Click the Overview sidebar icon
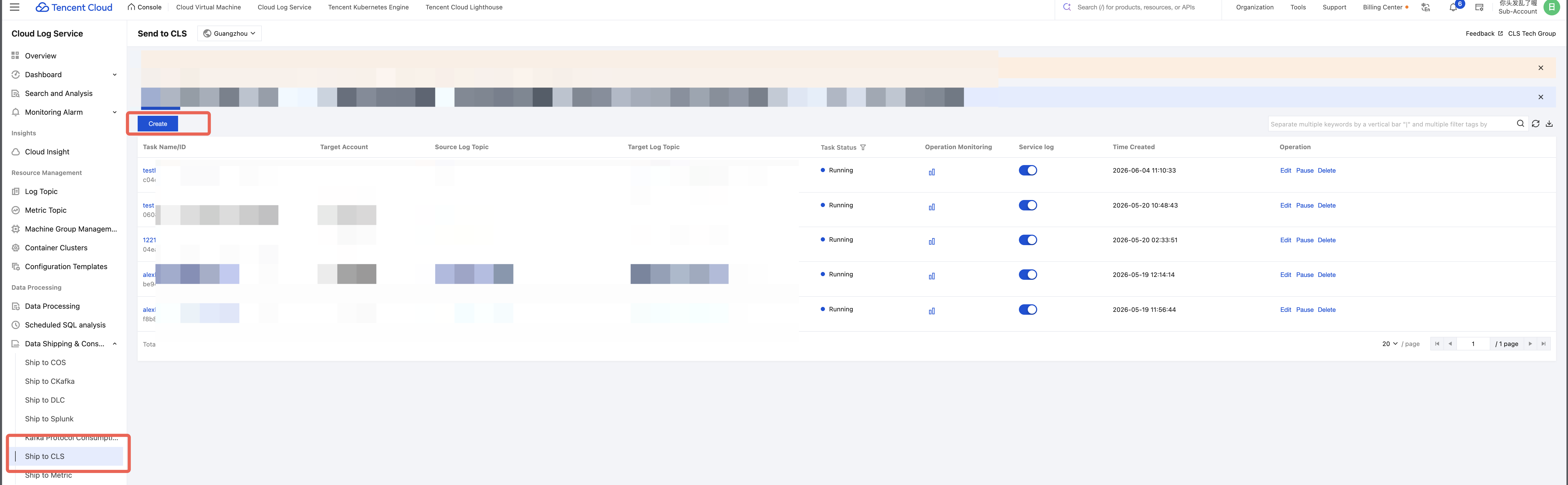Image resolution: width=1568 pixels, height=485 pixels. (15, 55)
